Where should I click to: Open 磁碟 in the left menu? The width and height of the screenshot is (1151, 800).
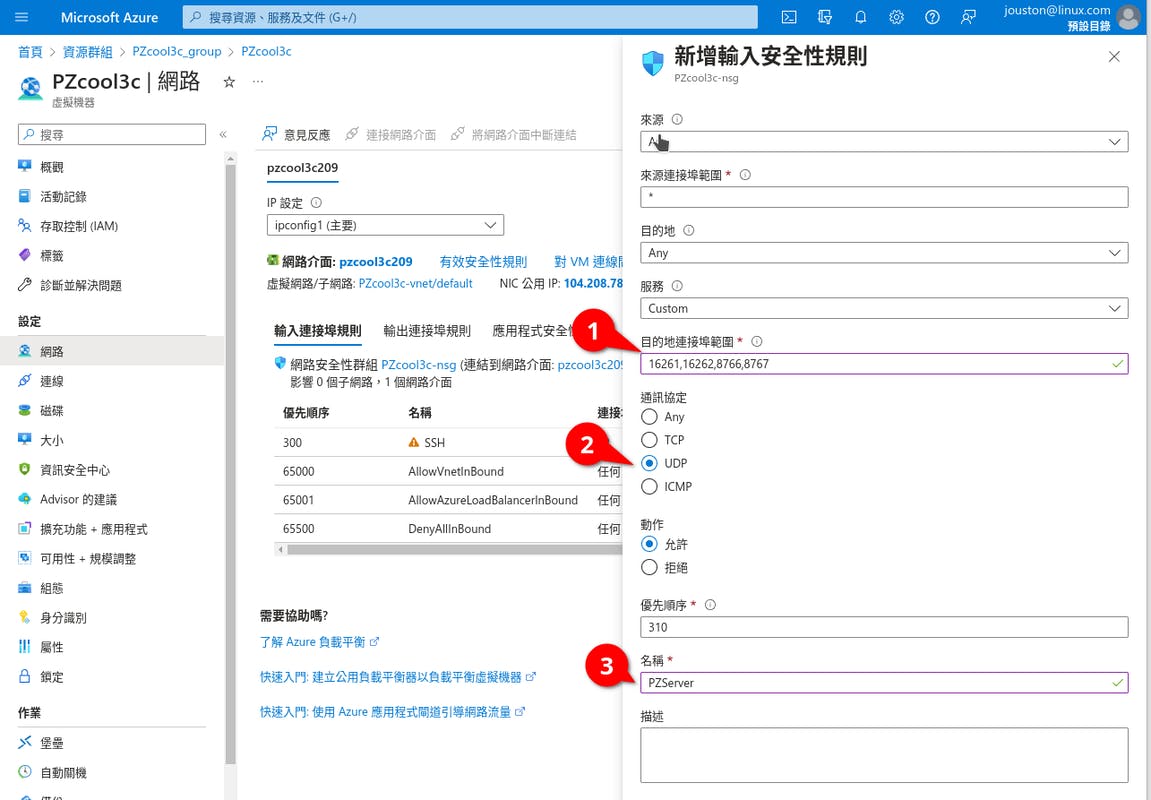point(52,411)
